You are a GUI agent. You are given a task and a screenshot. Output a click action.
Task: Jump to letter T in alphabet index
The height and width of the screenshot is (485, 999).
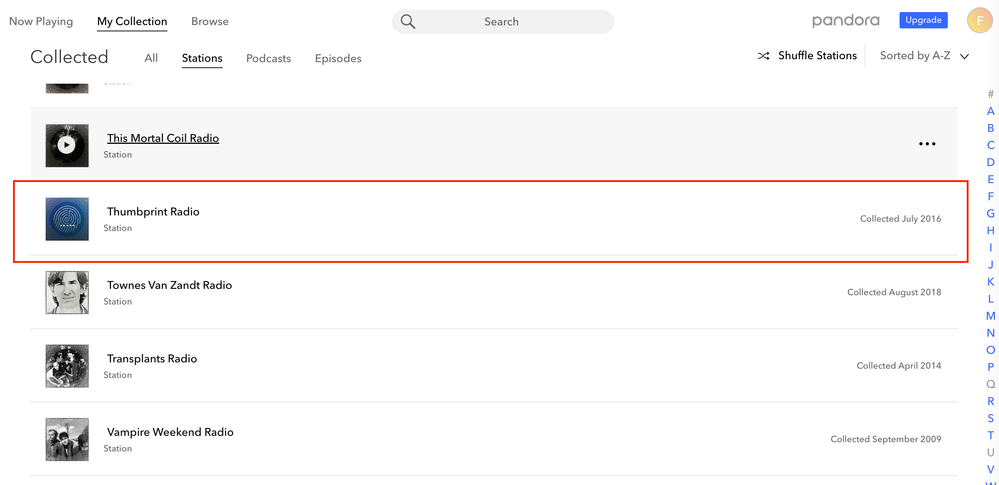click(990, 435)
